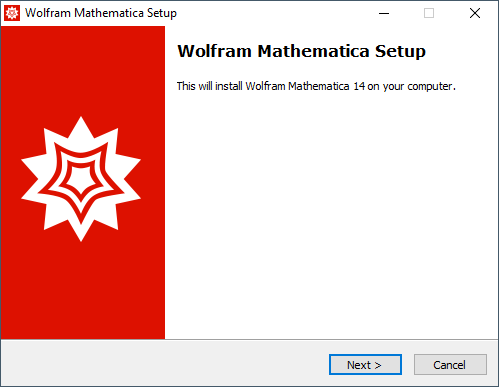499x387 pixels.
Task: Click the bottom spike of the Wolfram star
Action: pyautogui.click(x=81, y=231)
